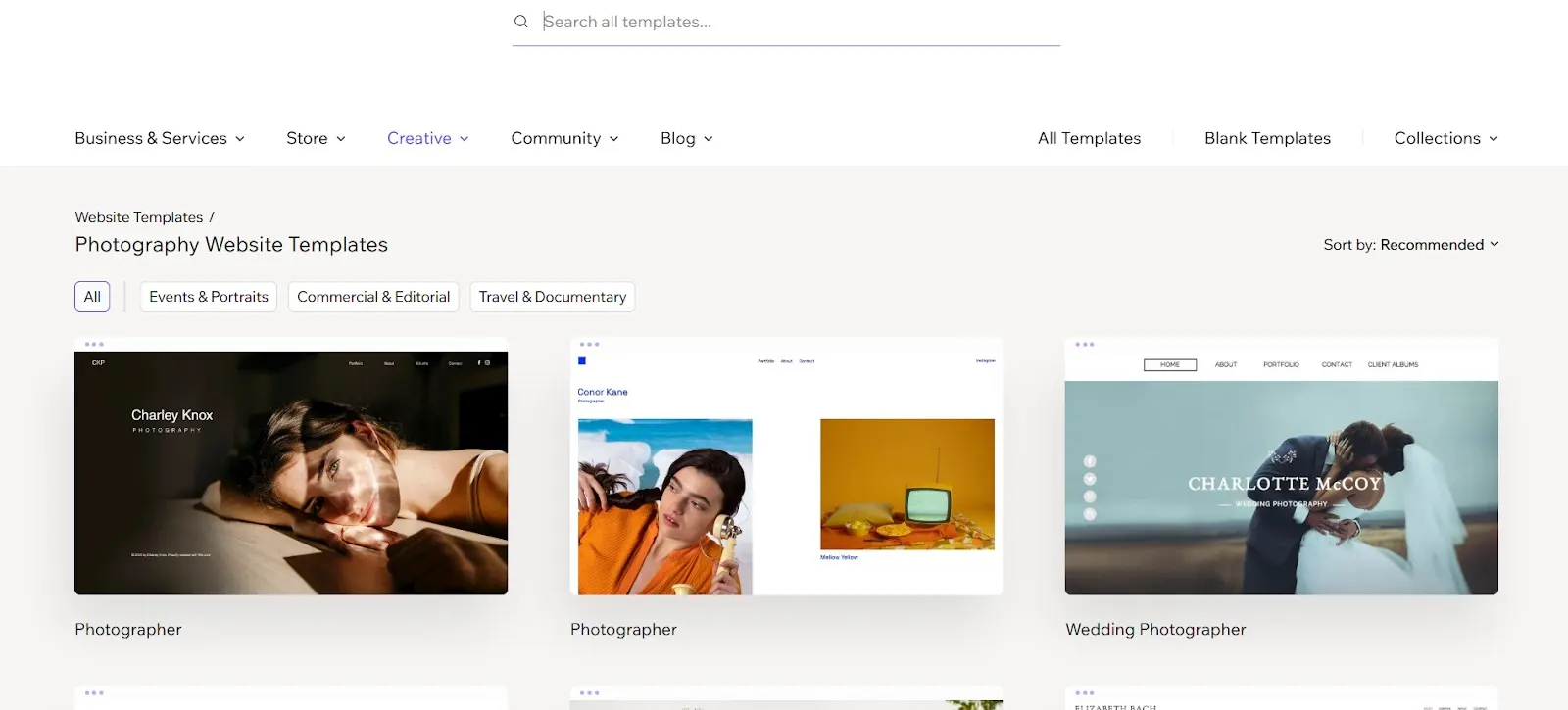The width and height of the screenshot is (1568, 710).
Task: Open Conor Kane template thumbnail
Action: [786, 466]
